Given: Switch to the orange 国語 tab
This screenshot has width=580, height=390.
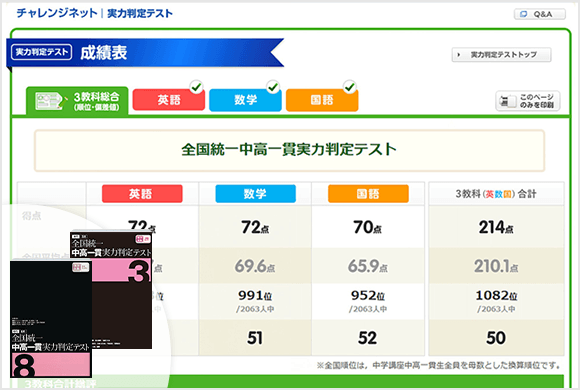Looking at the screenshot, I should pyautogui.click(x=322, y=100).
